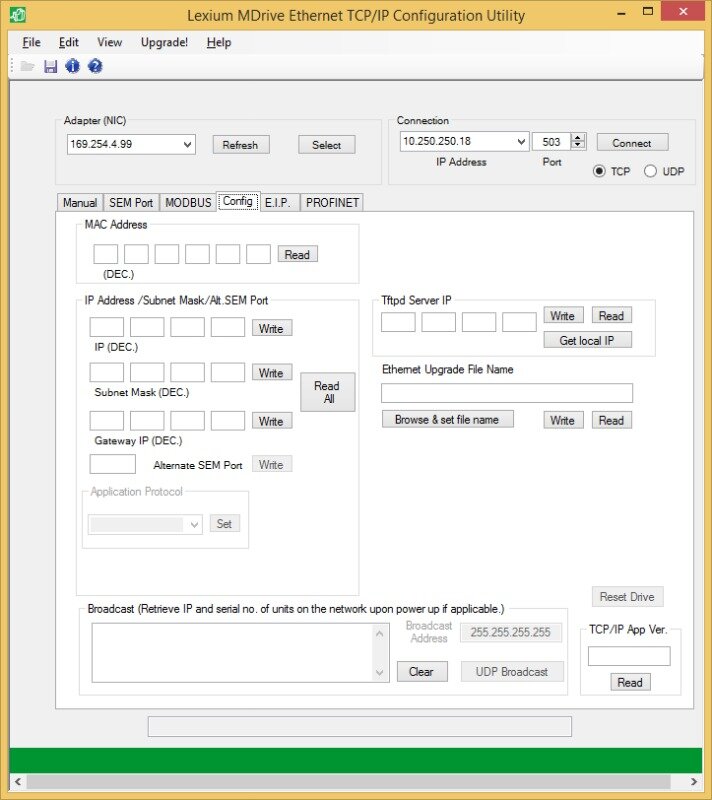Write the Alternate SEM Port

pyautogui.click(x=271, y=464)
